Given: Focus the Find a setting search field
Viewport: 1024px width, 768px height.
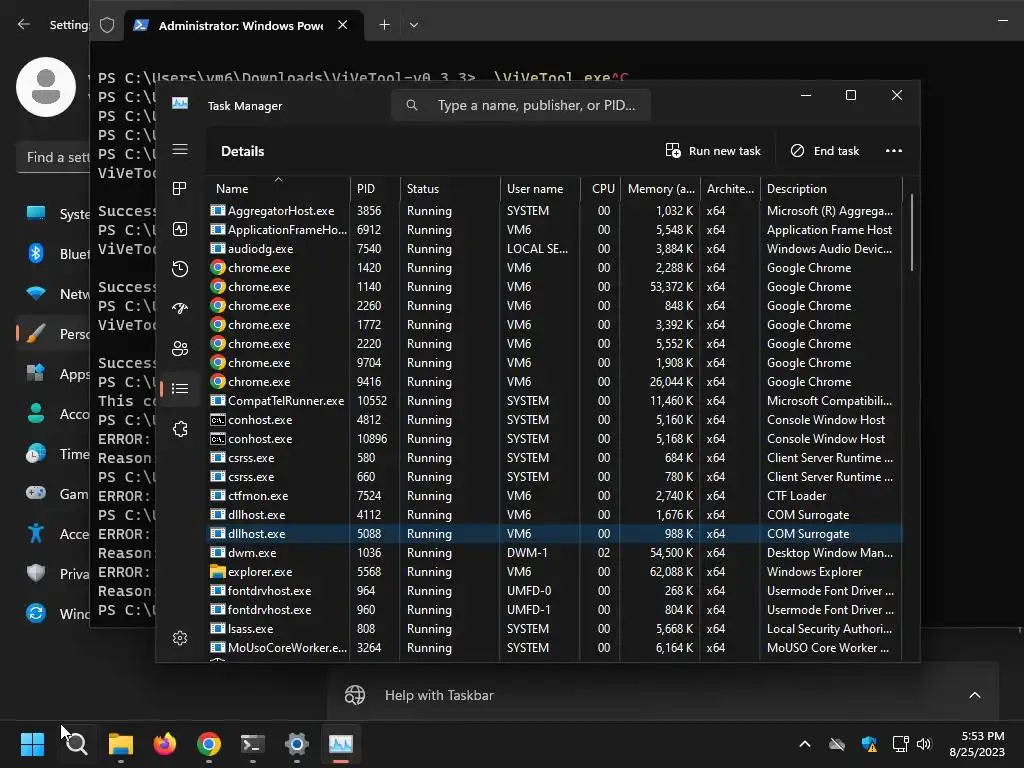Looking at the screenshot, I should (54, 157).
